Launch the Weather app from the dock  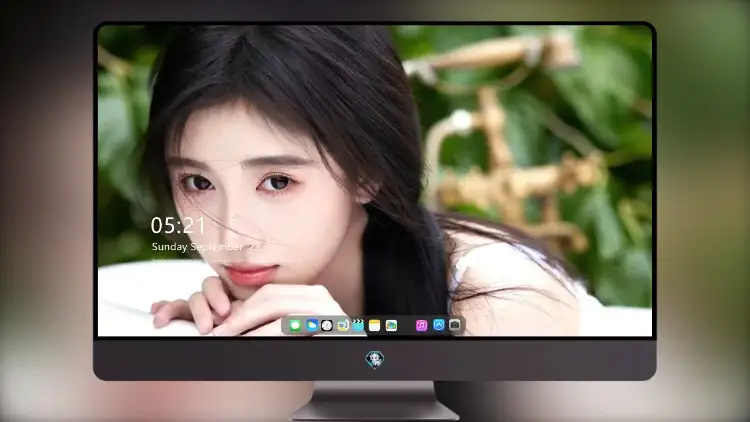coord(311,325)
